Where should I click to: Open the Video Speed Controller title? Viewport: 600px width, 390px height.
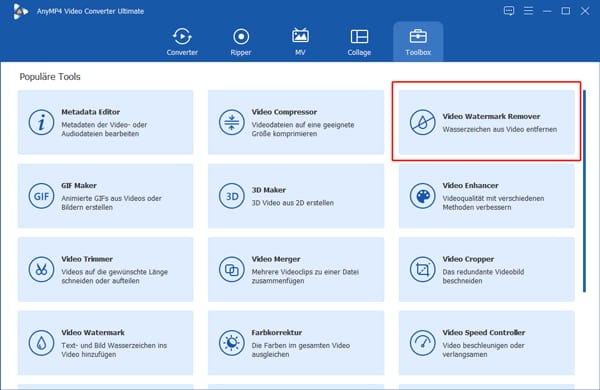484,333
